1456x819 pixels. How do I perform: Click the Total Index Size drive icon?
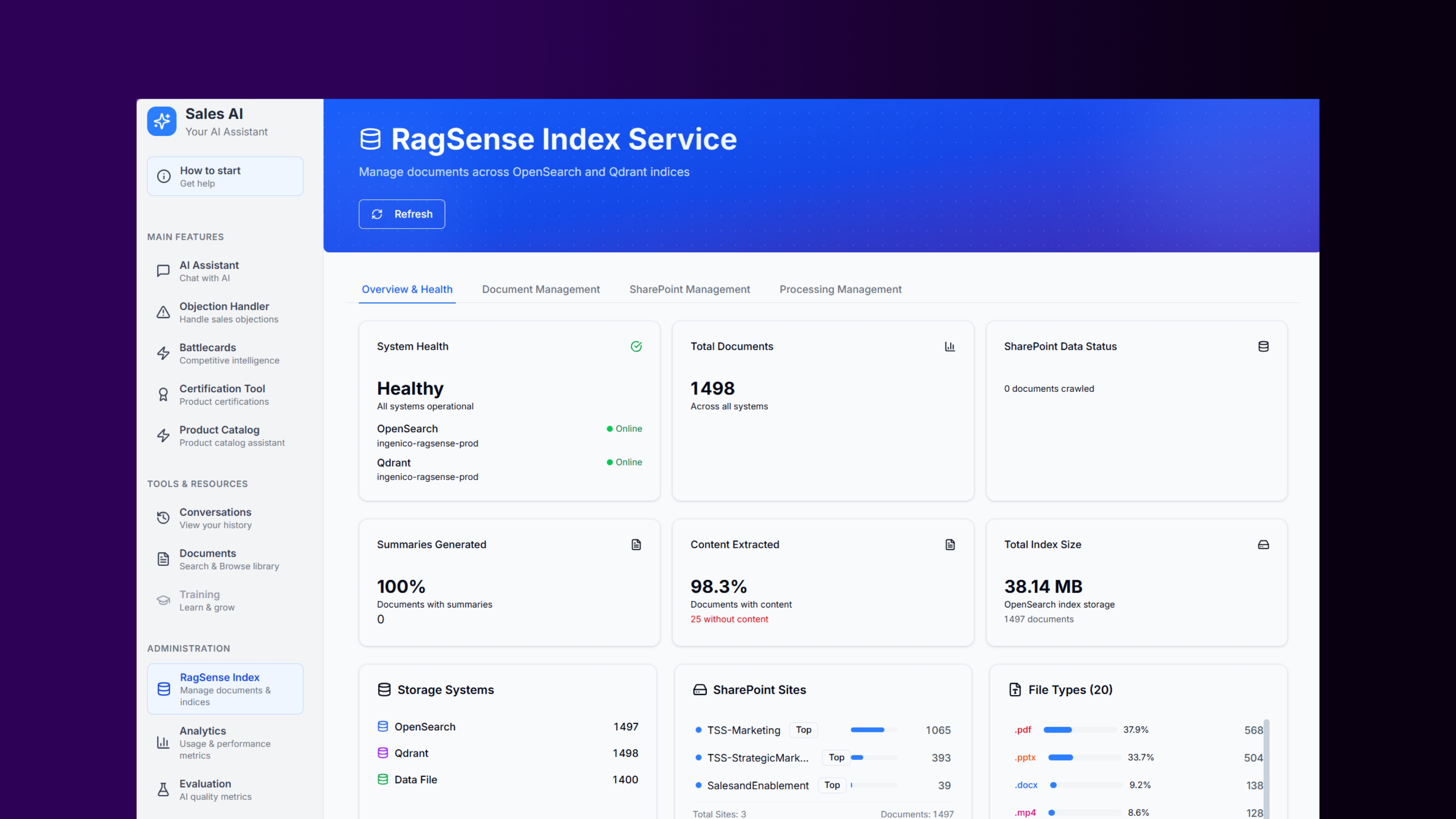pos(1263,545)
